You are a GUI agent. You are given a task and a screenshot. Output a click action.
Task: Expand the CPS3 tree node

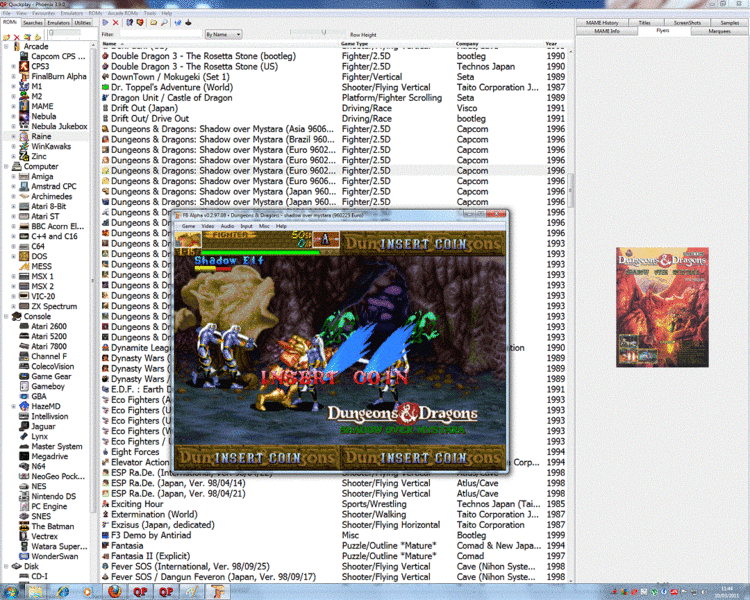click(14, 67)
